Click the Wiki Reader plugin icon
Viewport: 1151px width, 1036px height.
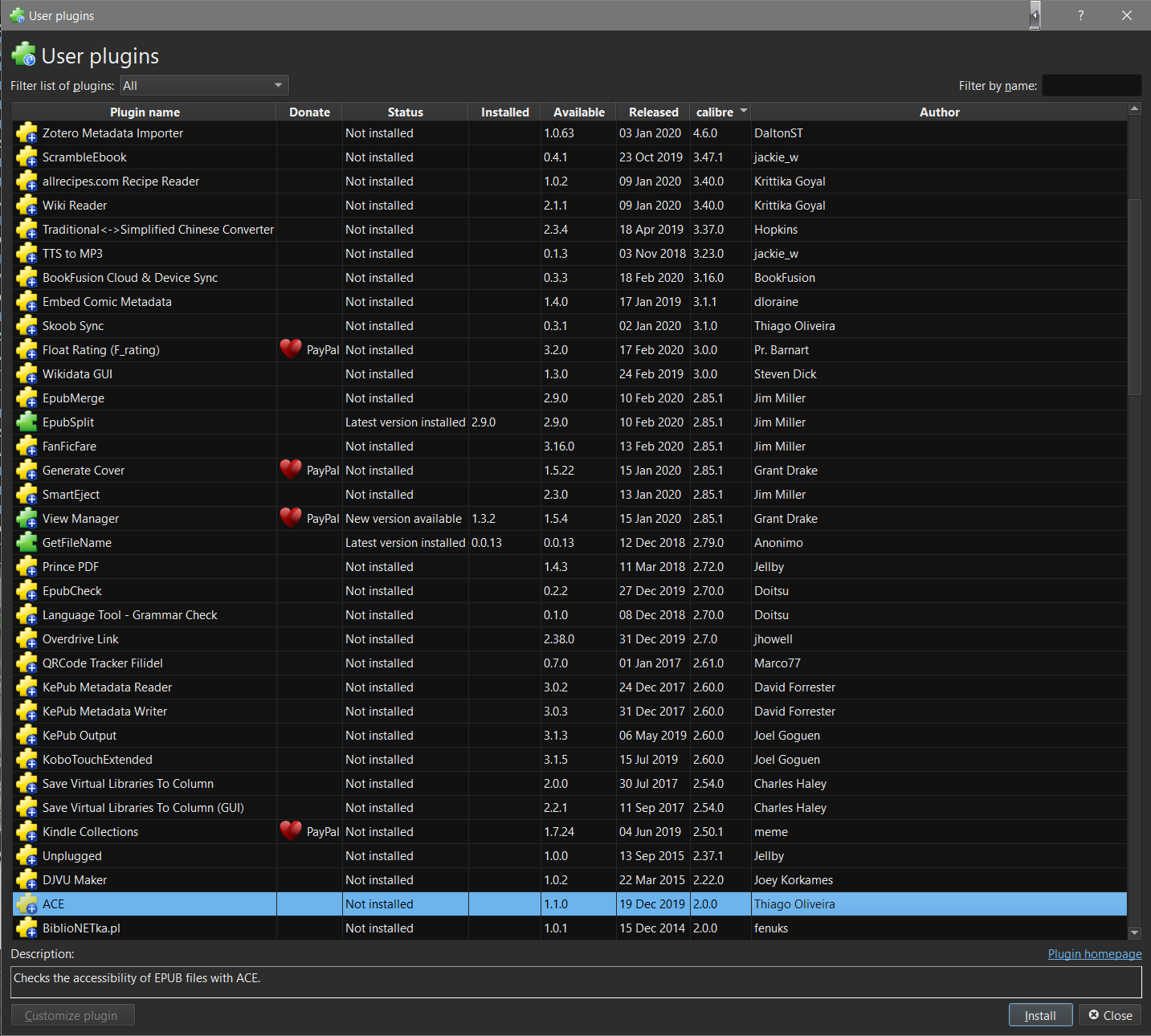27,206
